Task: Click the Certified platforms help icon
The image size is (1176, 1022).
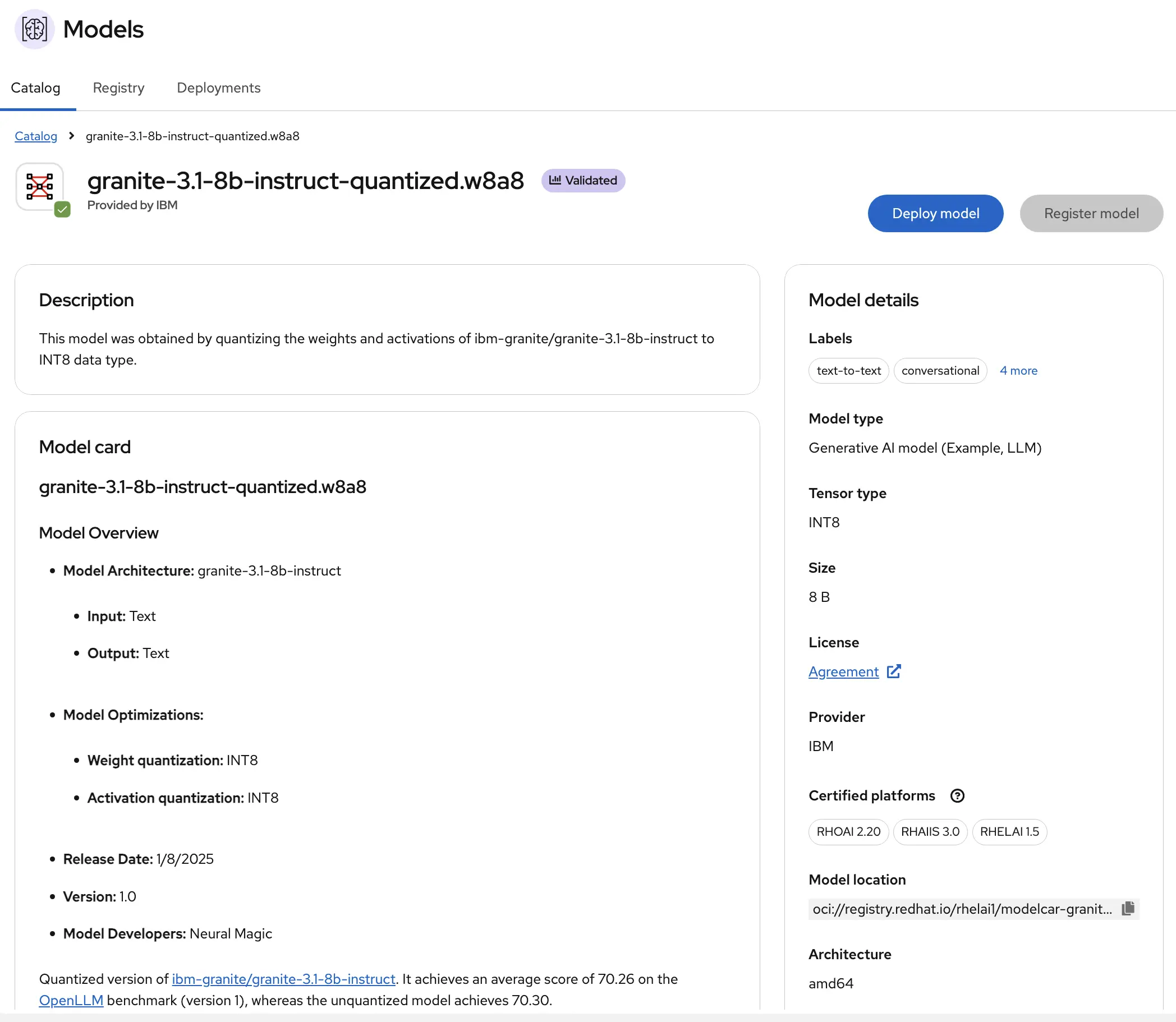Action: (x=957, y=795)
